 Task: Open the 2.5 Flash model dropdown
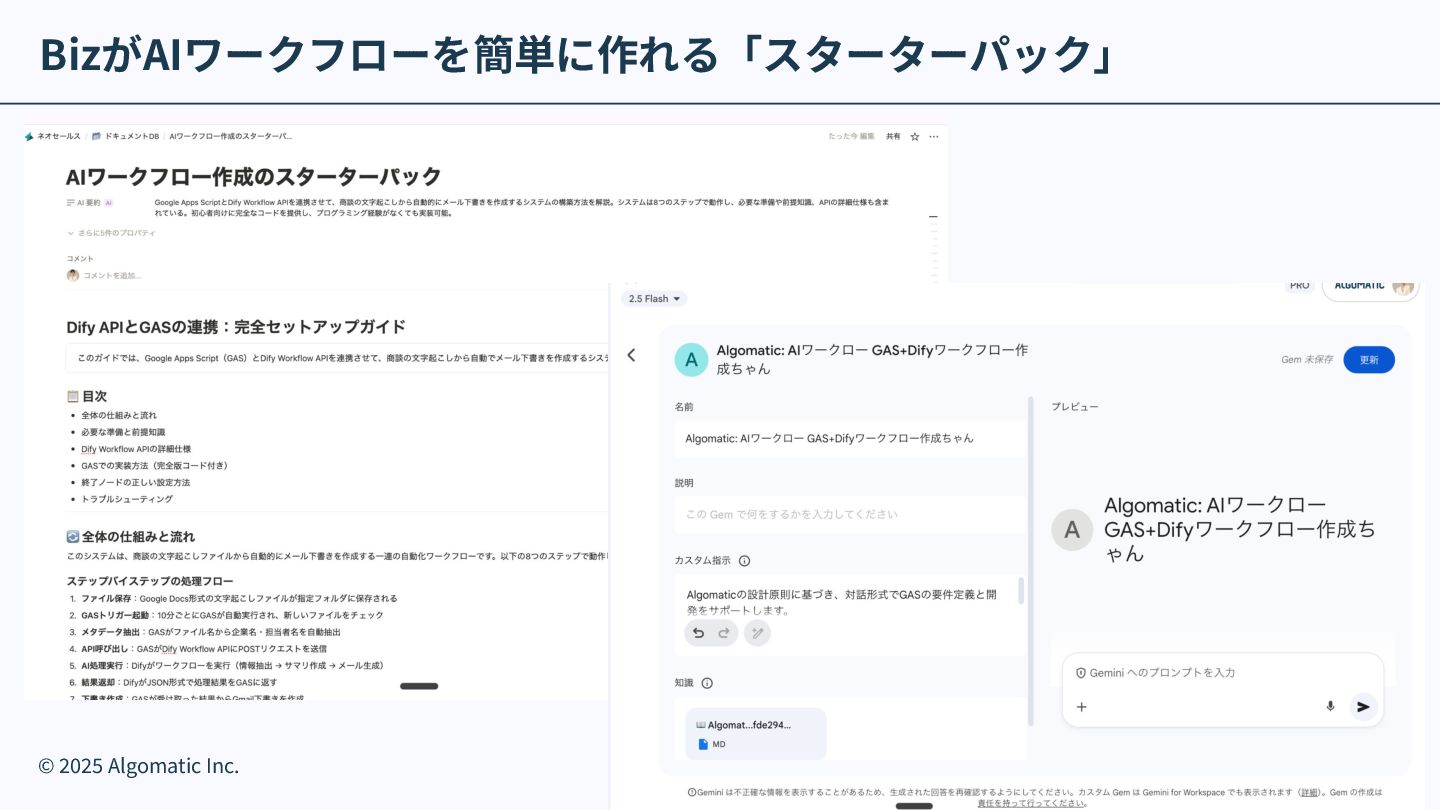[x=654, y=298]
